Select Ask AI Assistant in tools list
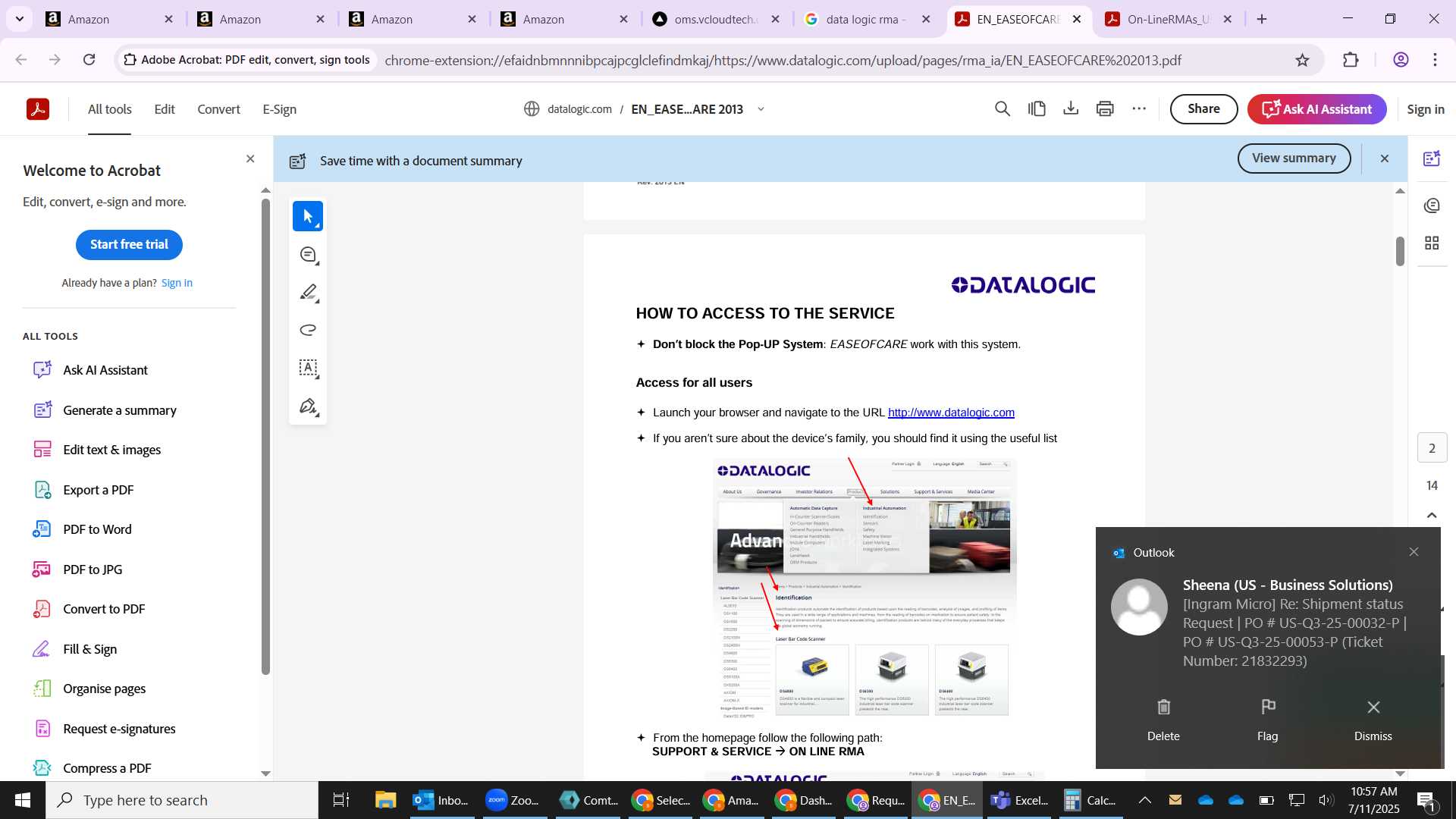 pyautogui.click(x=105, y=370)
